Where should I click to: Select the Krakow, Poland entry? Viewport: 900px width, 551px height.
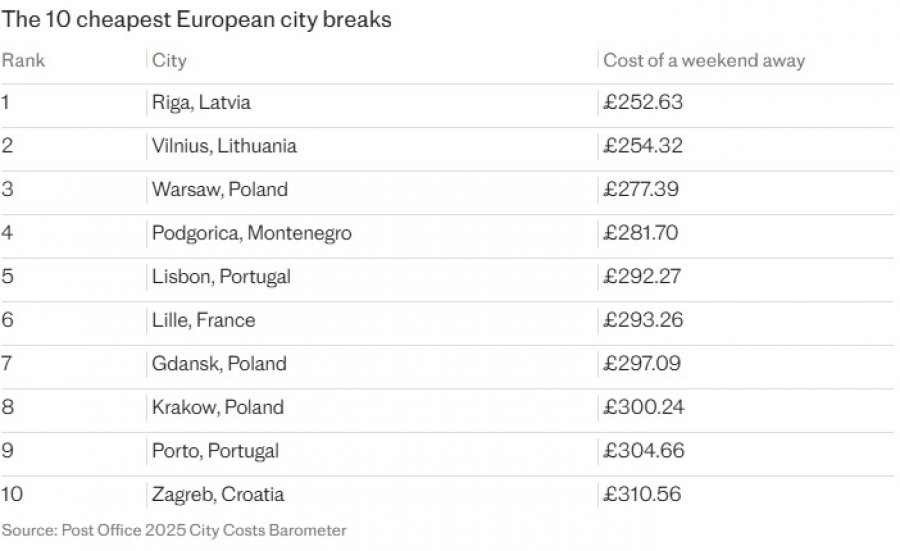pos(218,407)
